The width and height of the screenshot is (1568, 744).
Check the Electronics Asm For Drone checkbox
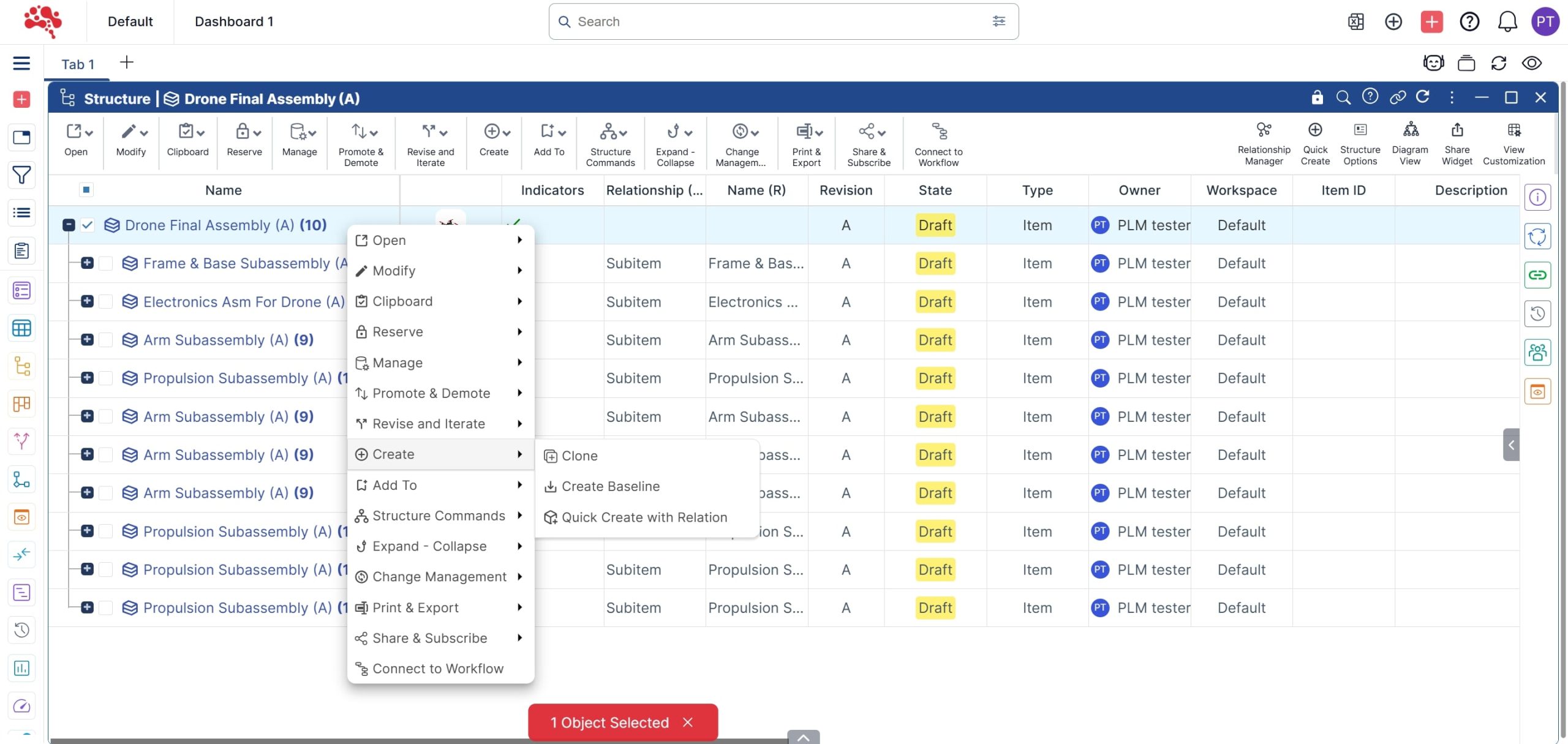click(106, 302)
